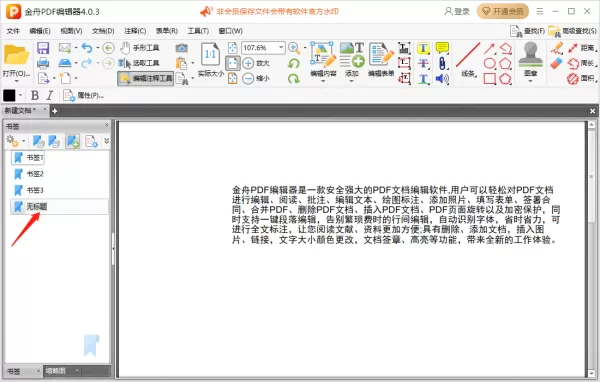Click the Add New Bookmark icon
The width and height of the screenshot is (600, 382).
[73, 141]
